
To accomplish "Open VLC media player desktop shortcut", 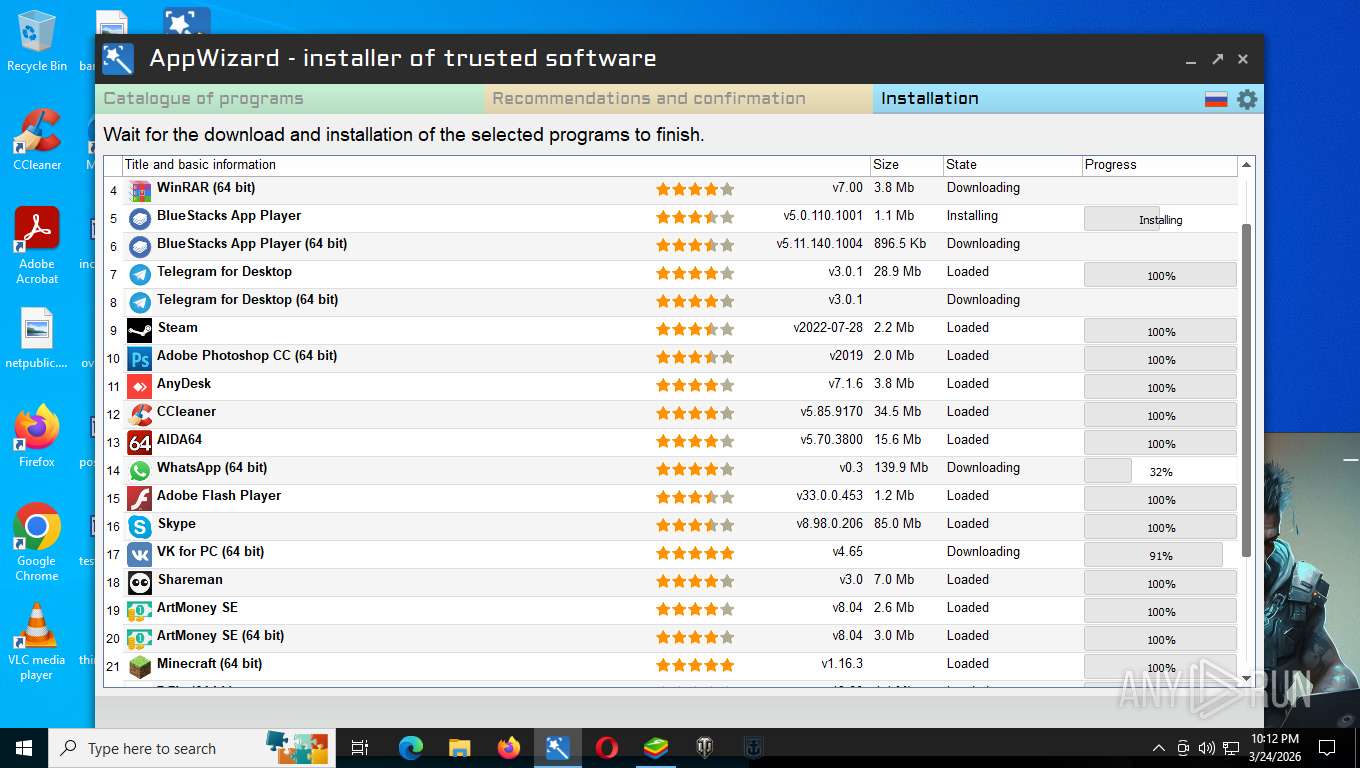I will click(37, 642).
